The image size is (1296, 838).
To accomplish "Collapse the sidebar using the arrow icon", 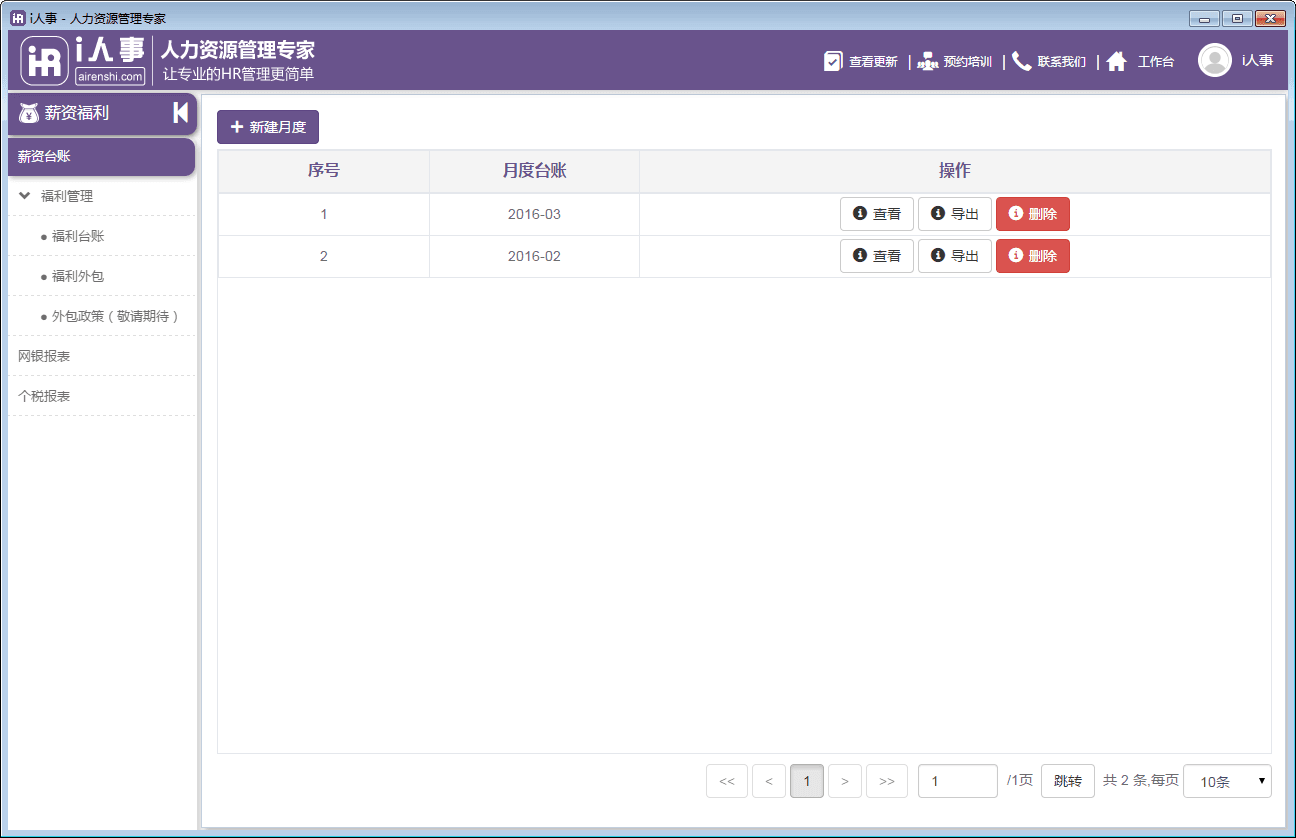I will (180, 113).
